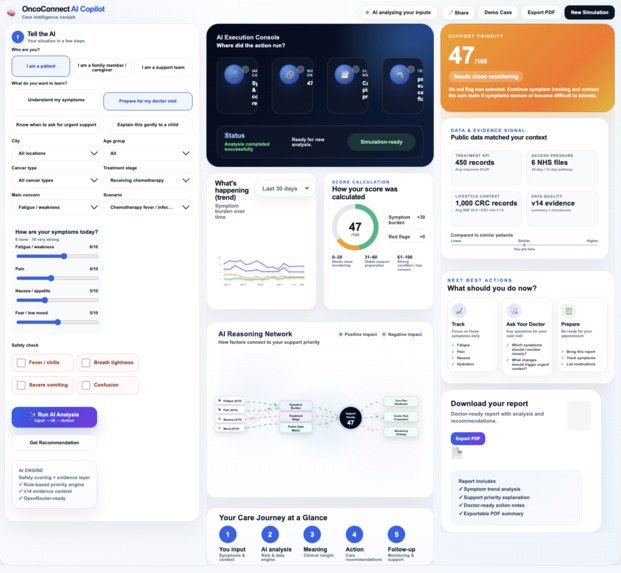Open the Main concern Fatigue / weakness dropdown
Screen dimensions: 621x573
(56, 207)
